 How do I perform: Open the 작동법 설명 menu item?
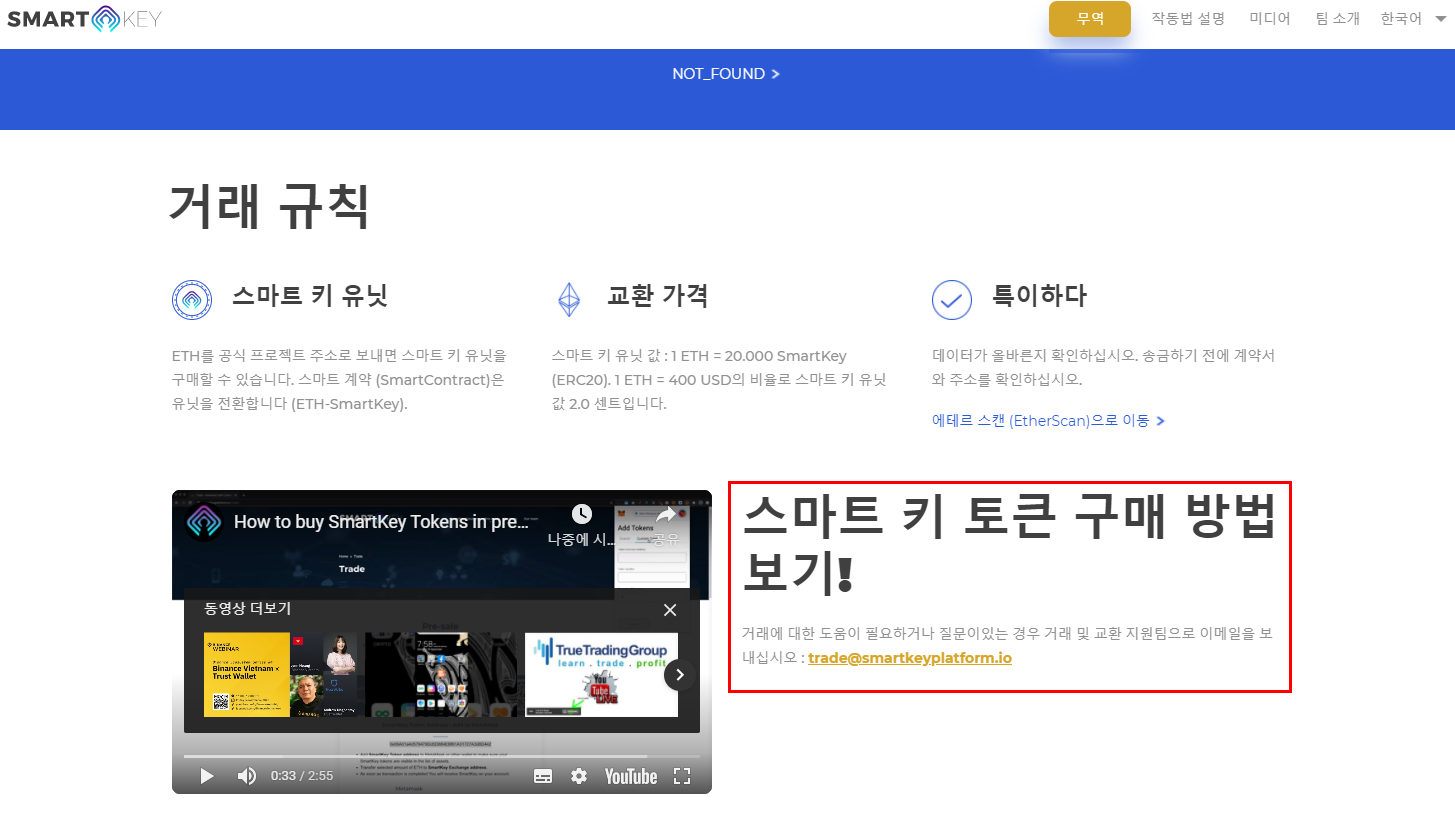point(1188,19)
